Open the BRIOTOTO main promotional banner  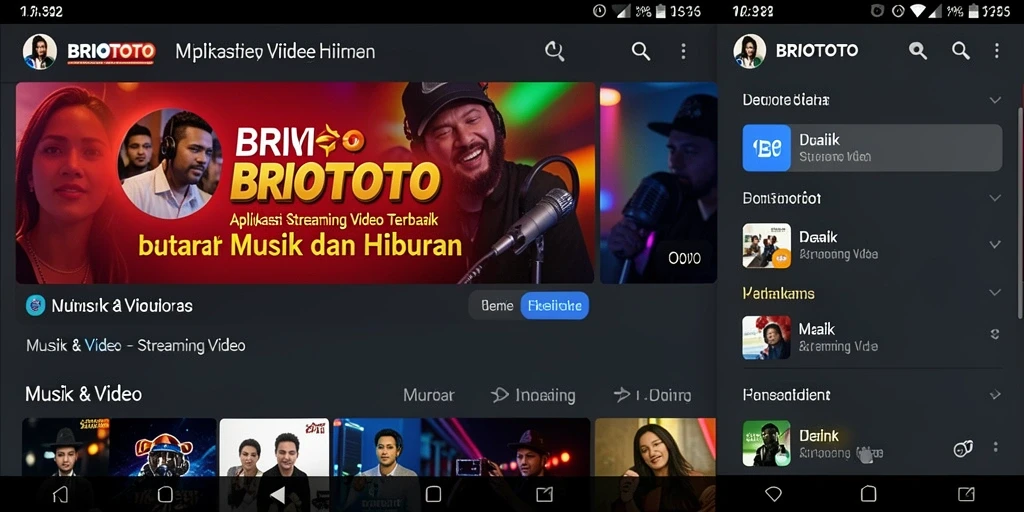click(x=305, y=183)
